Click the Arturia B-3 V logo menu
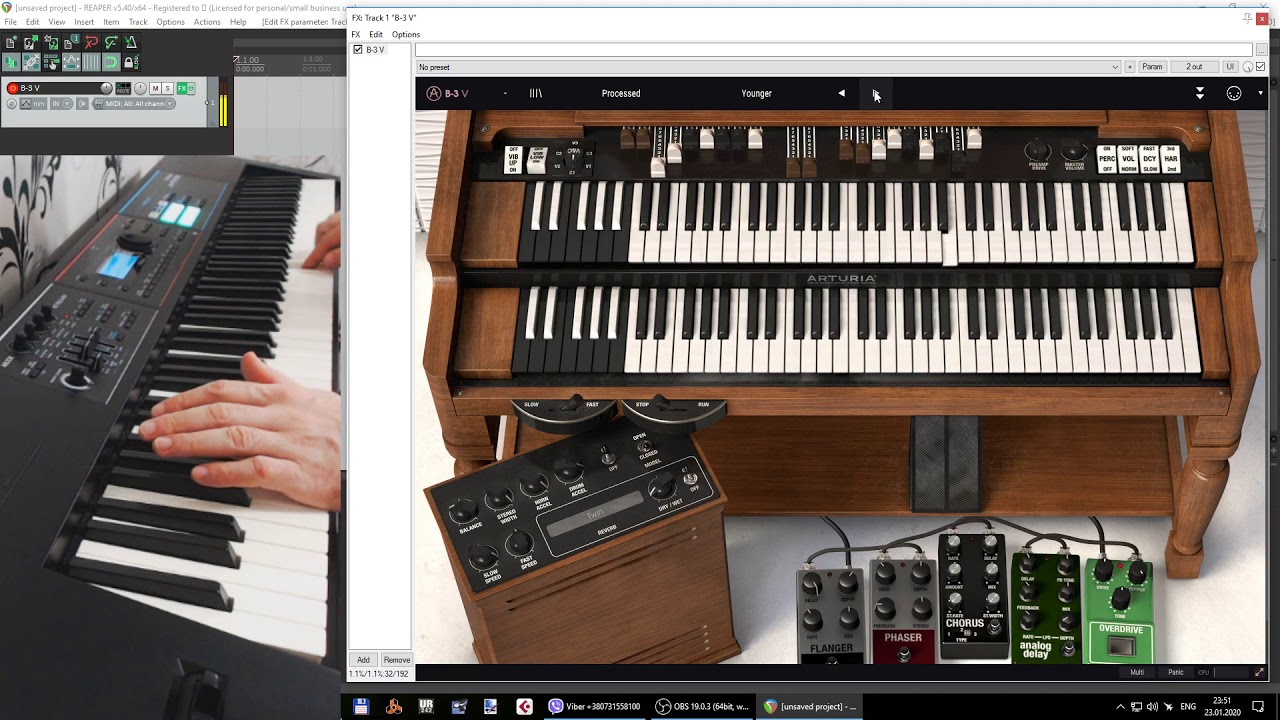1280x720 pixels. (447, 93)
